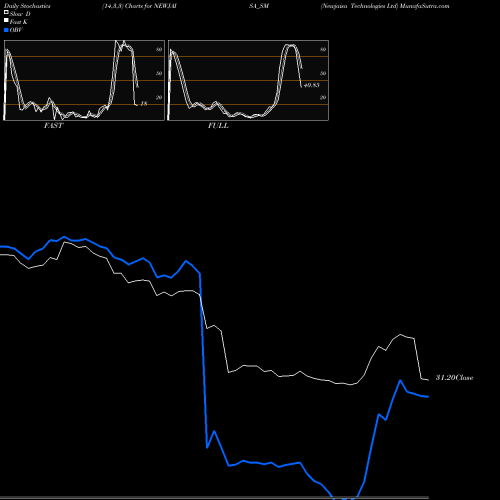
Task: Click the 20 axis label in FULL chart
Action: [323, 97]
